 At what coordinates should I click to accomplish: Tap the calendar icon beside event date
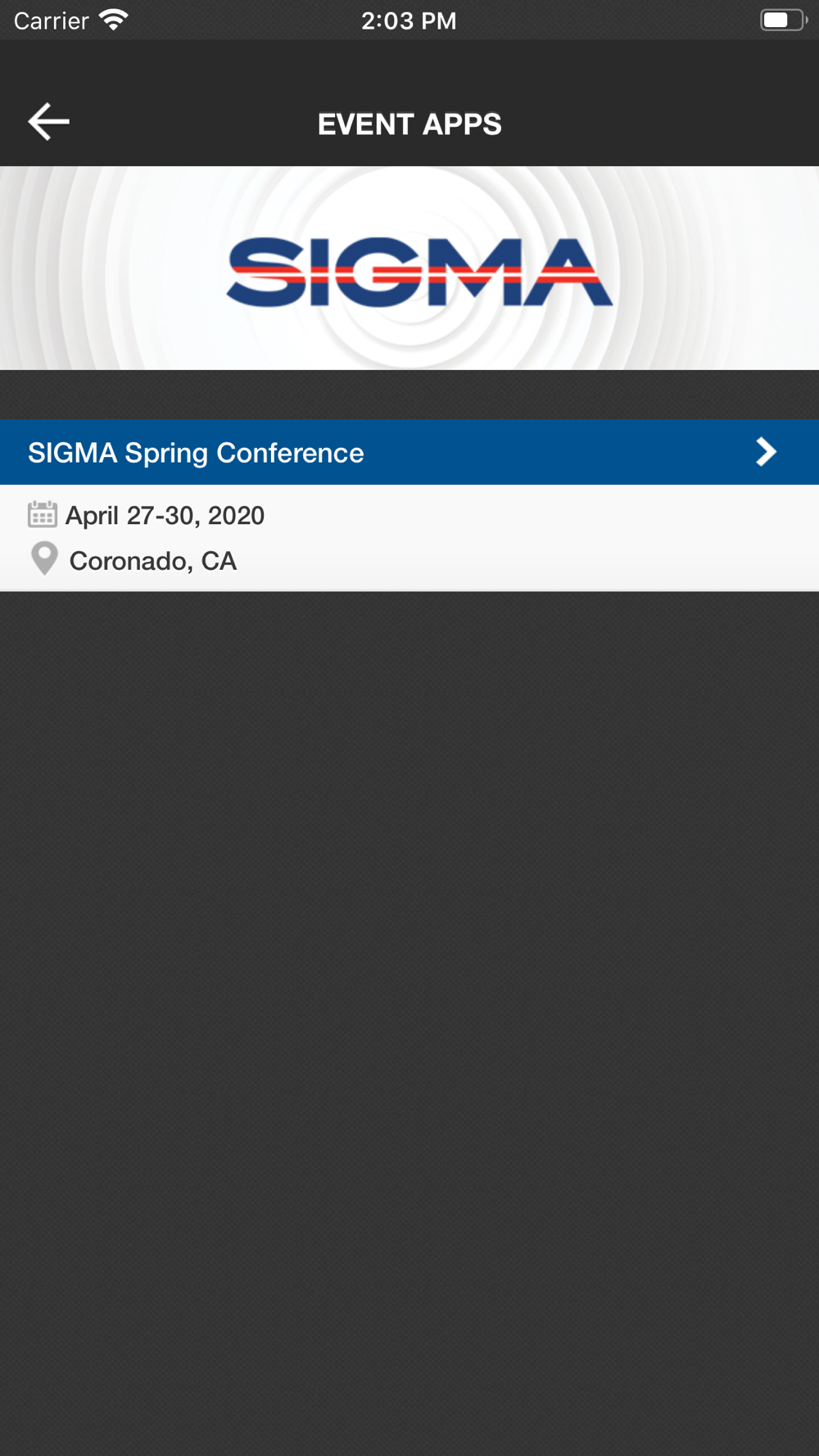pyautogui.click(x=42, y=514)
